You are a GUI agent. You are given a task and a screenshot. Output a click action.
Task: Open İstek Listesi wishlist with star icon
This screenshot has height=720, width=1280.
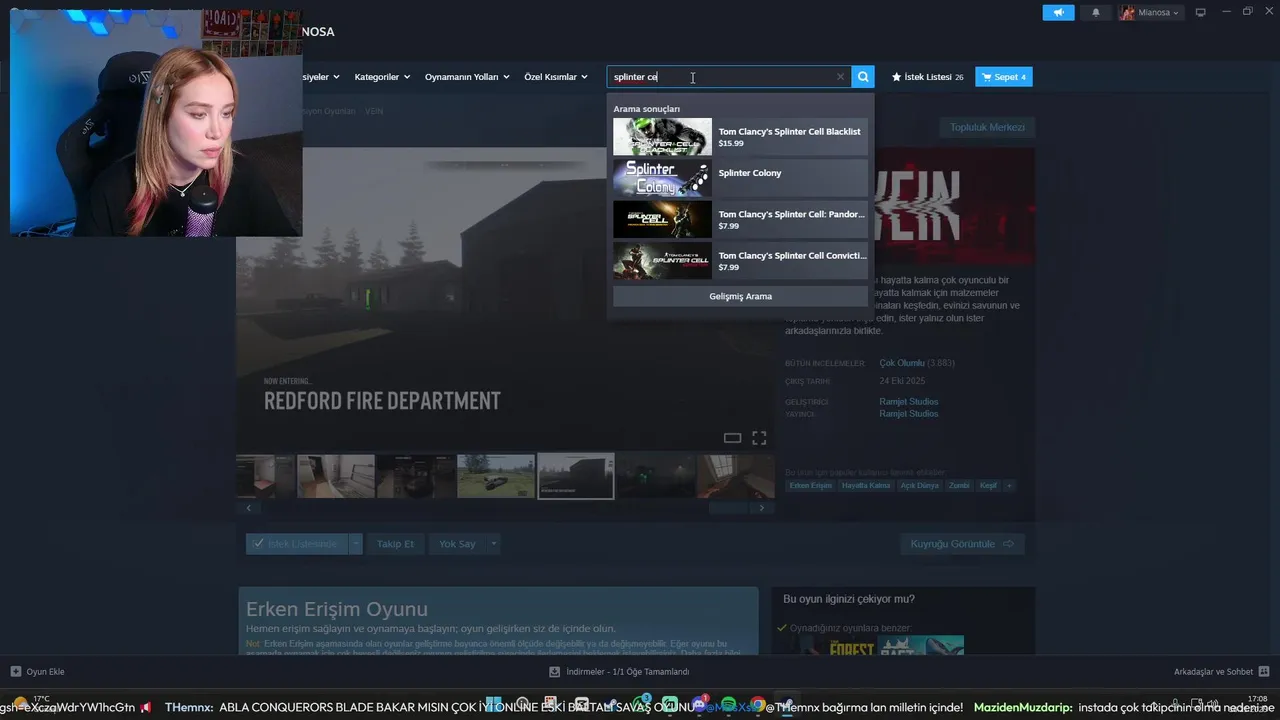click(927, 77)
